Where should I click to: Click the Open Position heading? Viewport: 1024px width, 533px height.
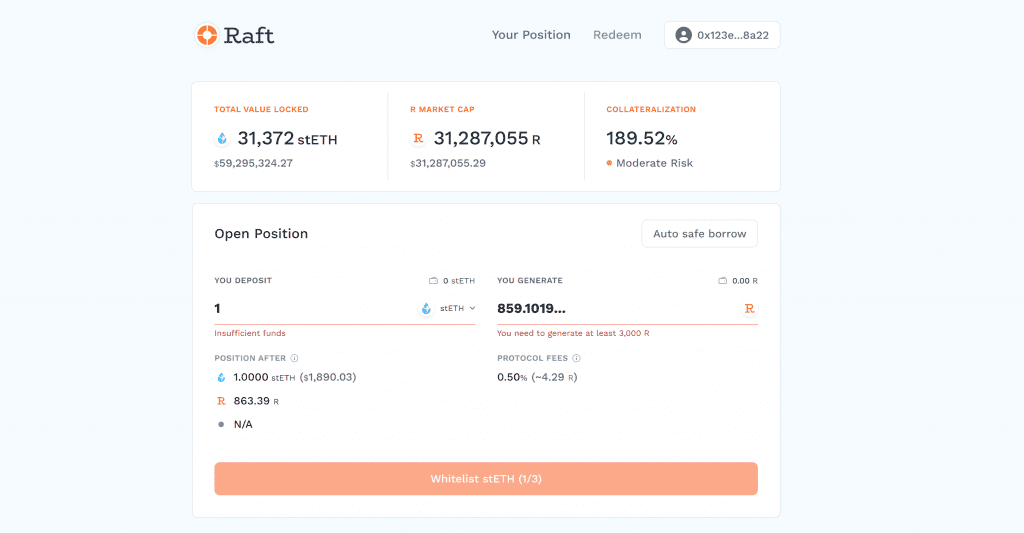click(261, 234)
